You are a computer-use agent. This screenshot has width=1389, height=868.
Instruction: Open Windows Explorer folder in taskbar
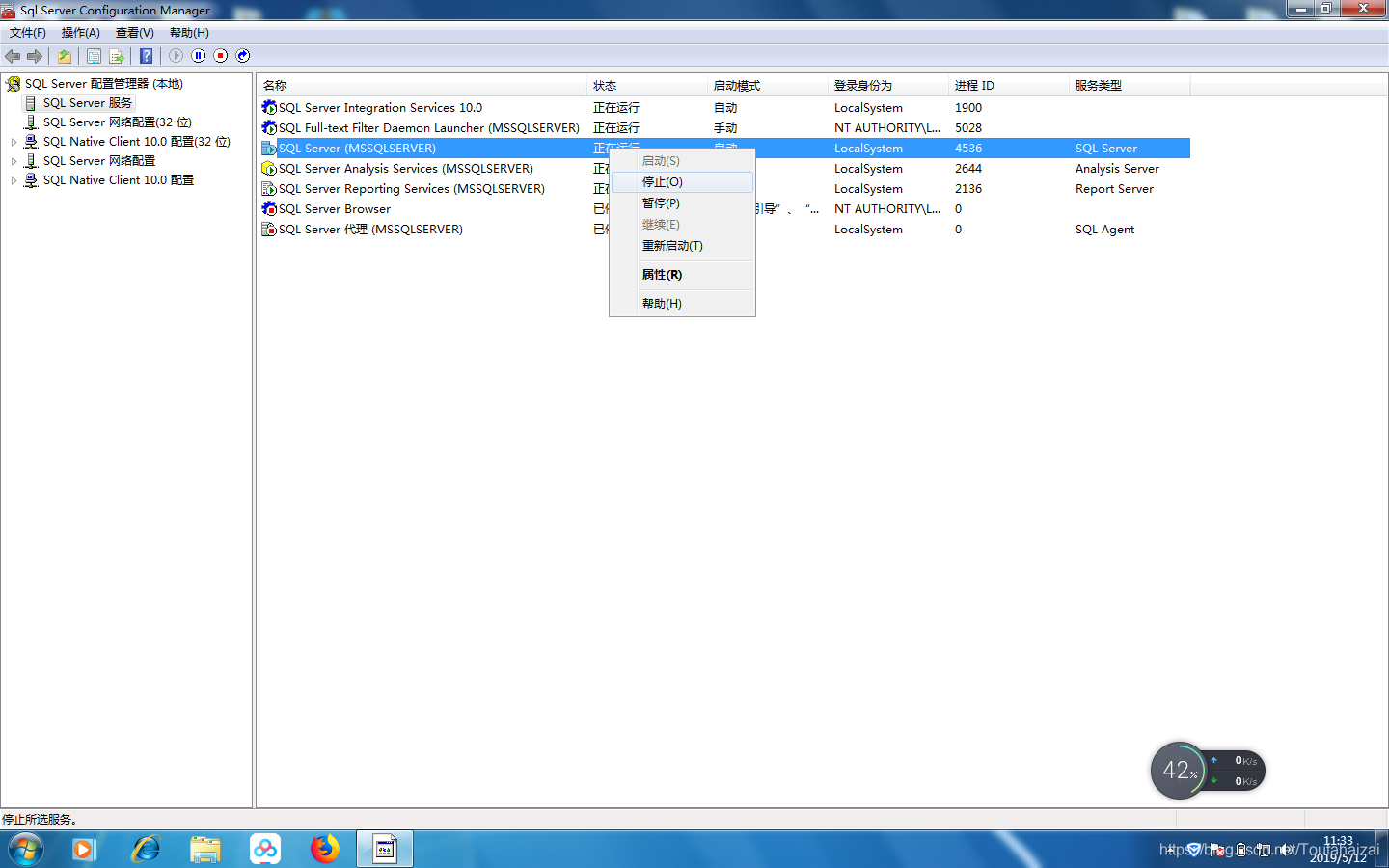[x=205, y=850]
